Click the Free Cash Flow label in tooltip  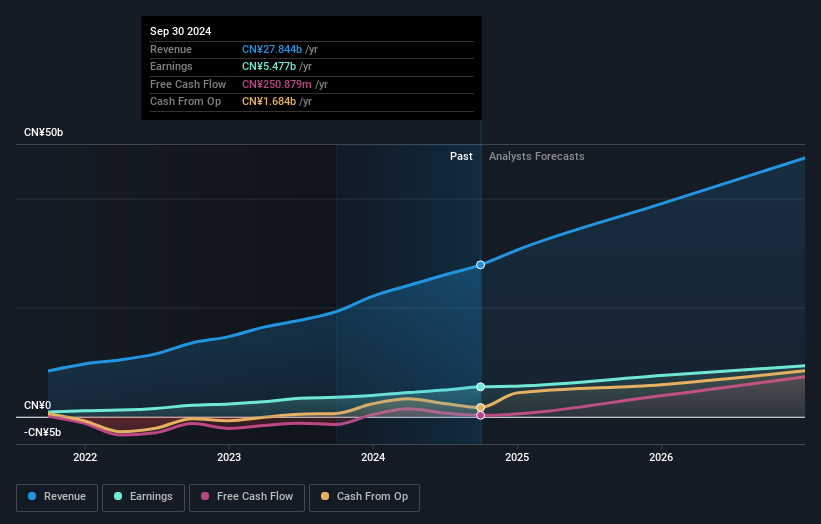pos(188,84)
